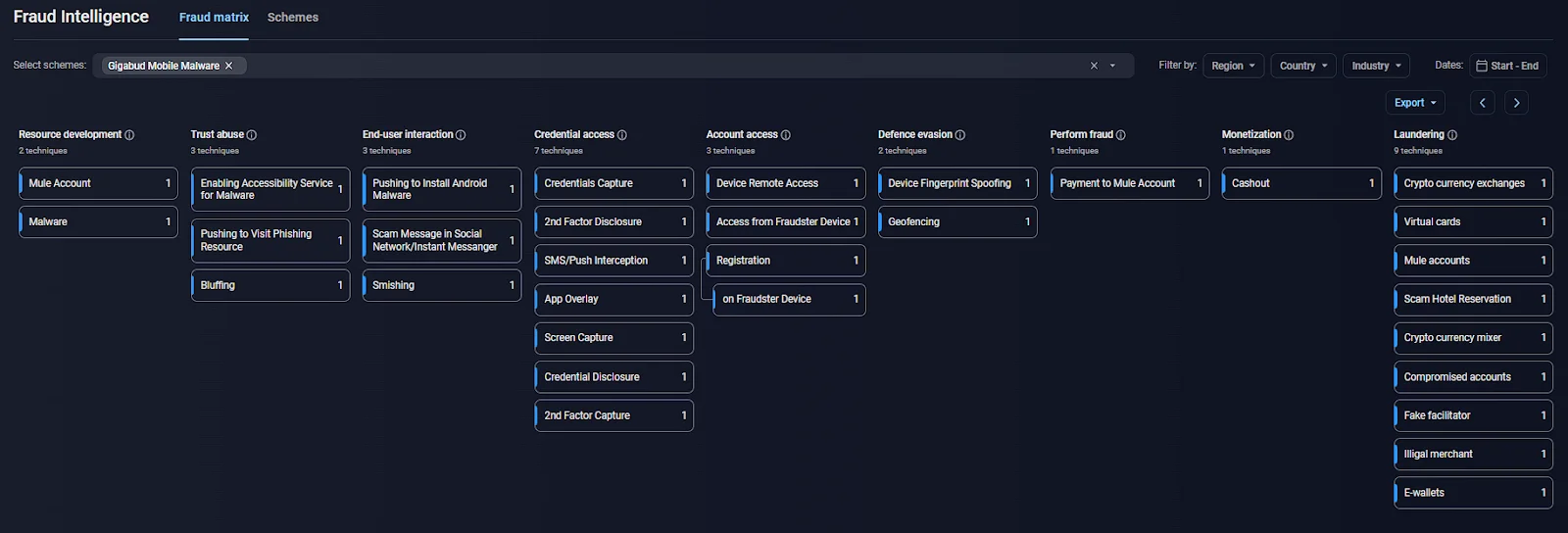Click info icon next to Defence evasion
The image size is (1568, 533).
click(x=960, y=135)
